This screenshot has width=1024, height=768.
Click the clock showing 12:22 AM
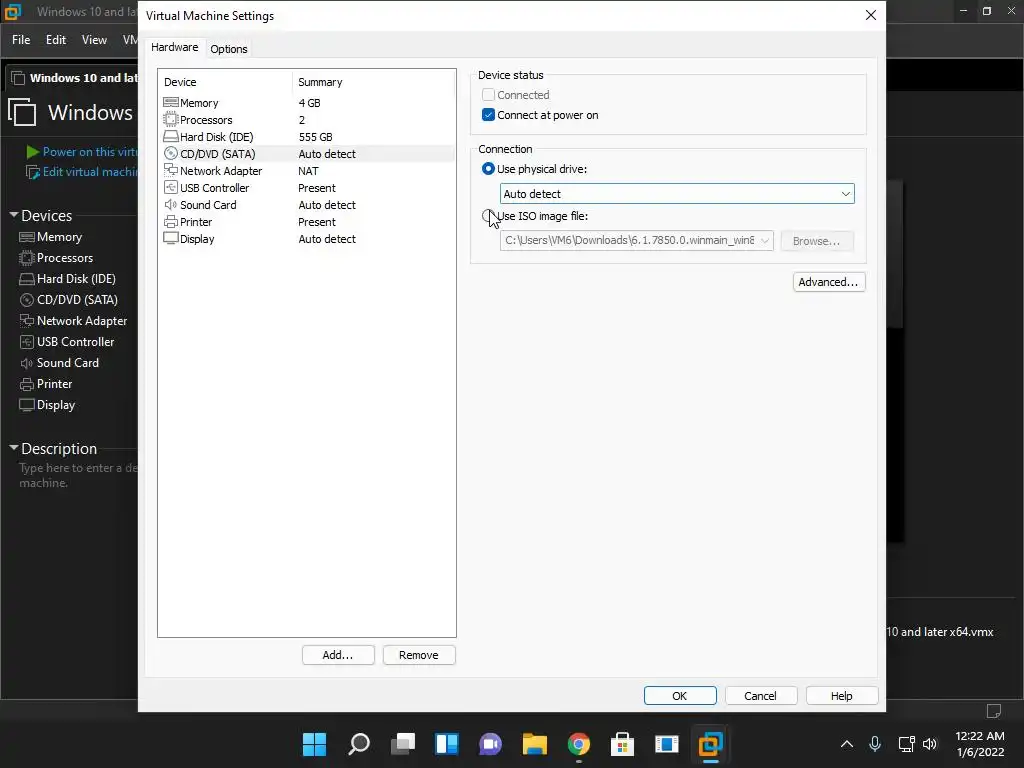click(980, 736)
